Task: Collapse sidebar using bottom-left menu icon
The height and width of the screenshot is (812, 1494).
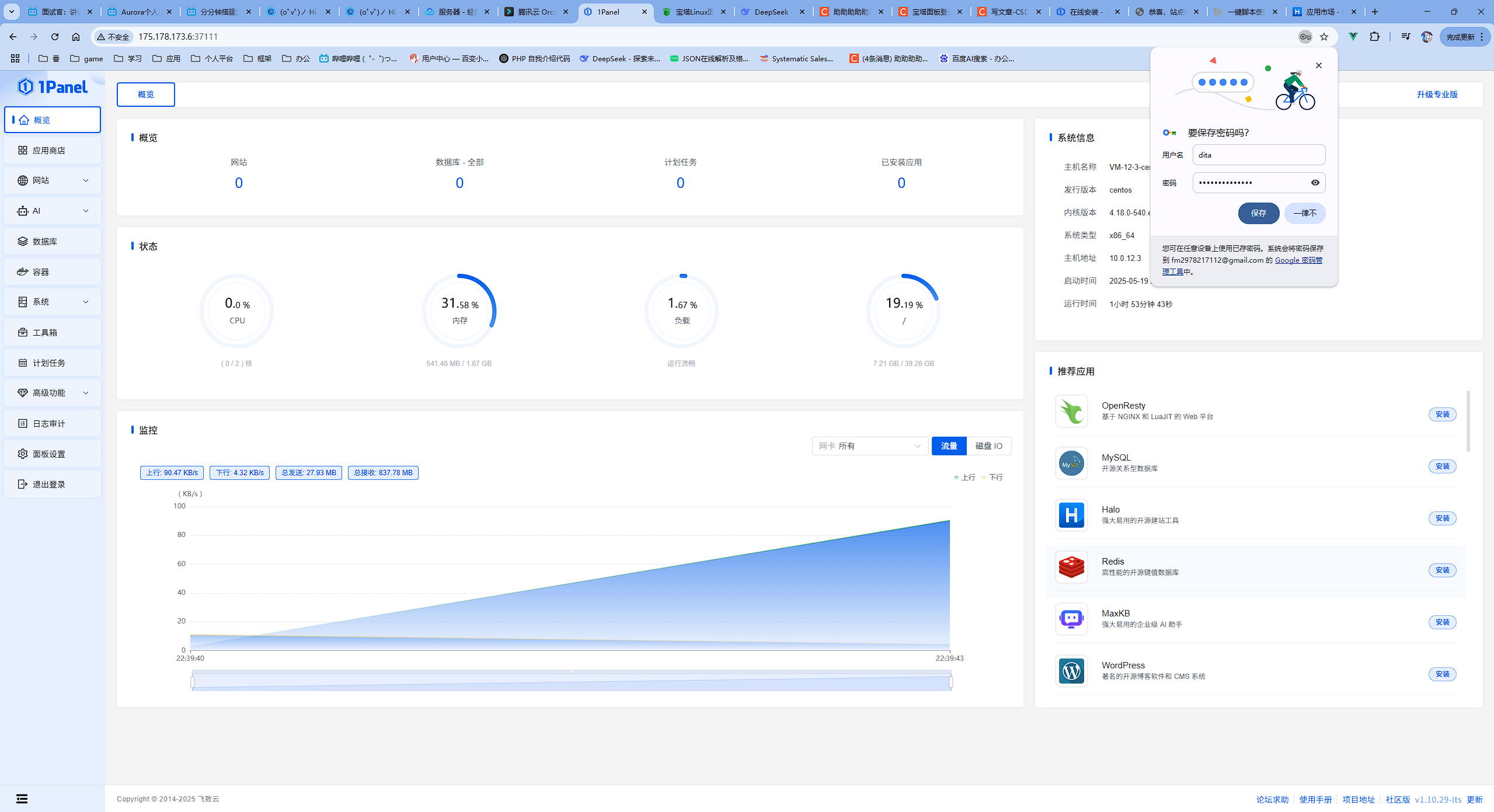Action: click(x=22, y=799)
